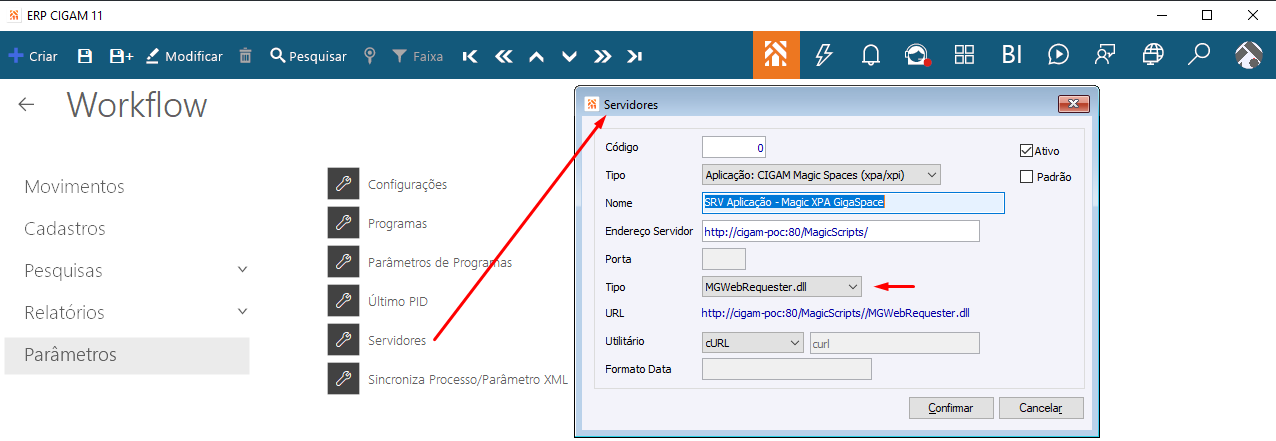Click the magnifying glass search icon
Viewport: 1276px width, 441px height.
click(1199, 55)
